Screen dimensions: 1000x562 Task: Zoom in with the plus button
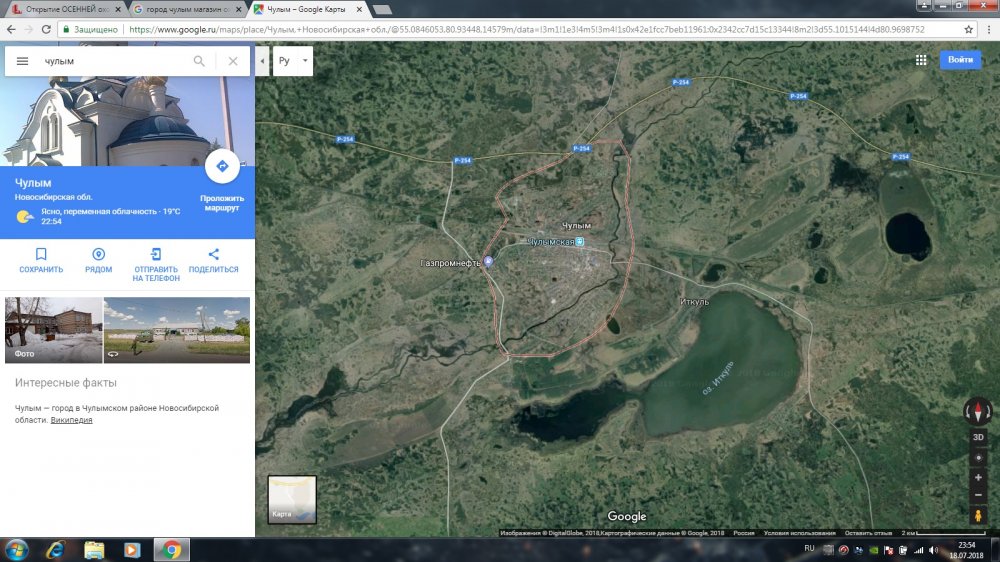978,477
